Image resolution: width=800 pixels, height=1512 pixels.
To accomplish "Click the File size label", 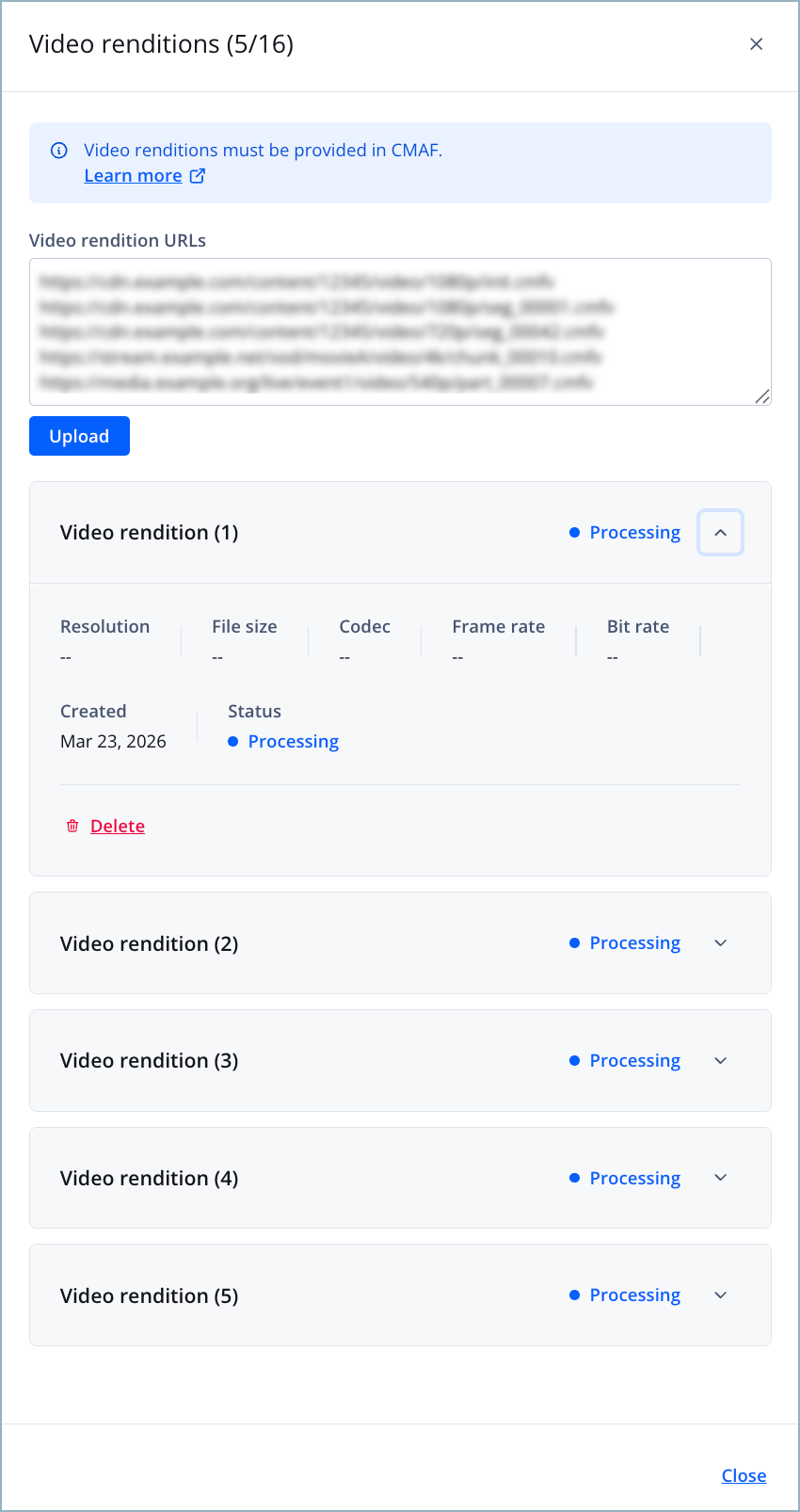I will click(245, 627).
